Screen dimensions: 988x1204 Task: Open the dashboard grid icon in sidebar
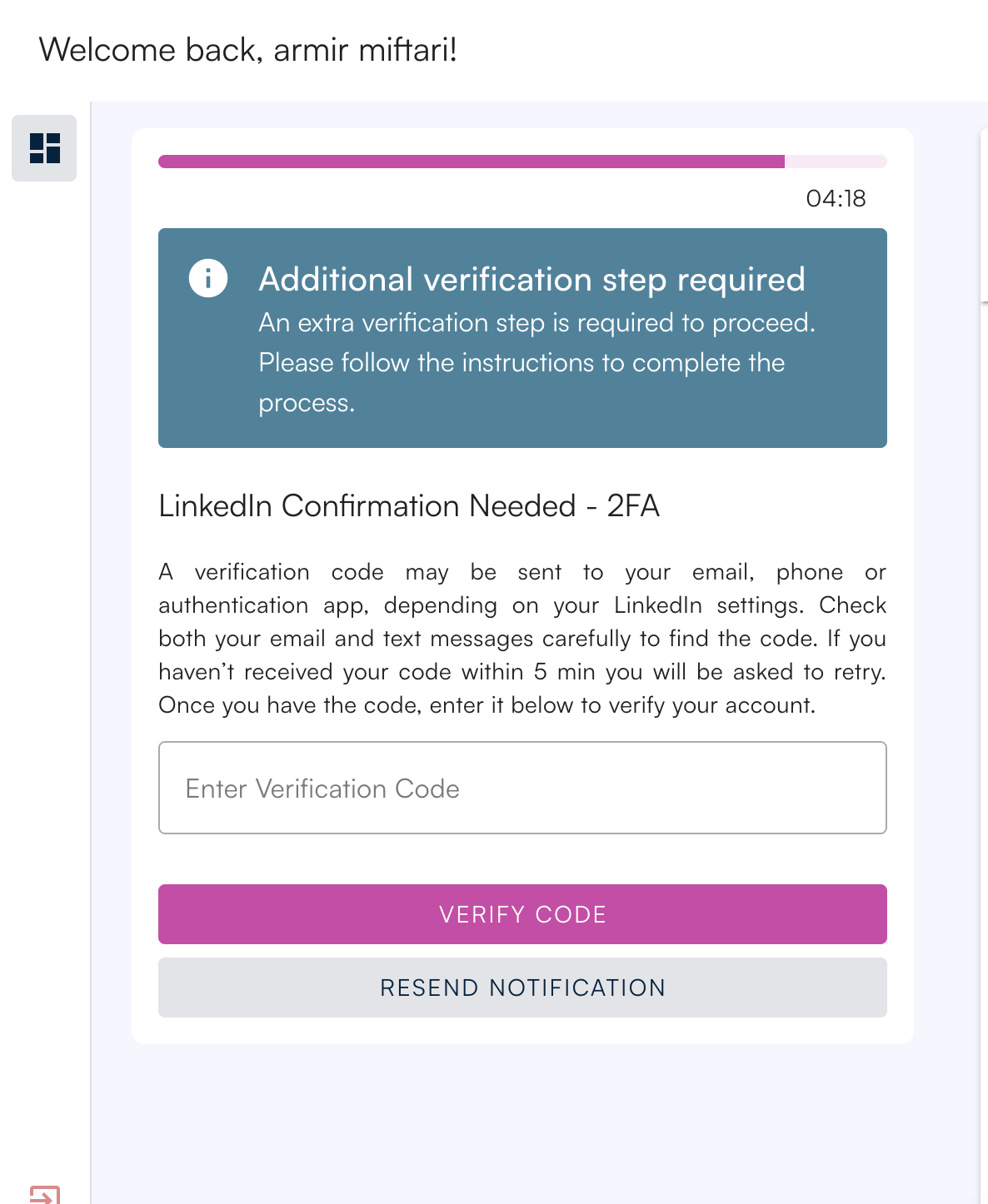(x=44, y=148)
